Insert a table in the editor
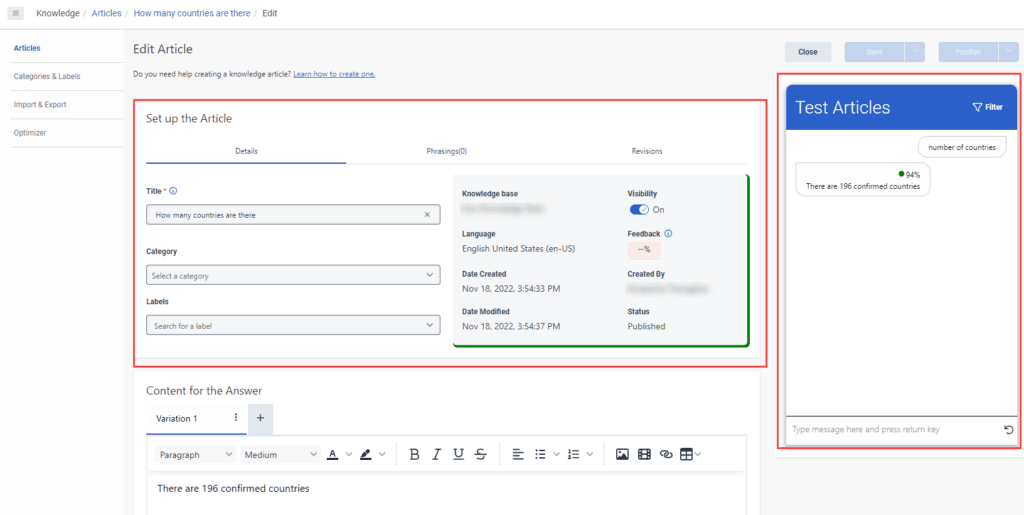The width and height of the screenshot is (1024, 515). 687,454
